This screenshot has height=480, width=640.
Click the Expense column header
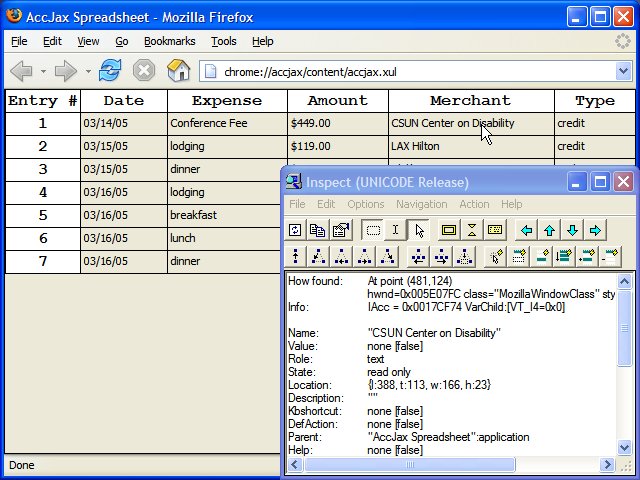[x=226, y=100]
